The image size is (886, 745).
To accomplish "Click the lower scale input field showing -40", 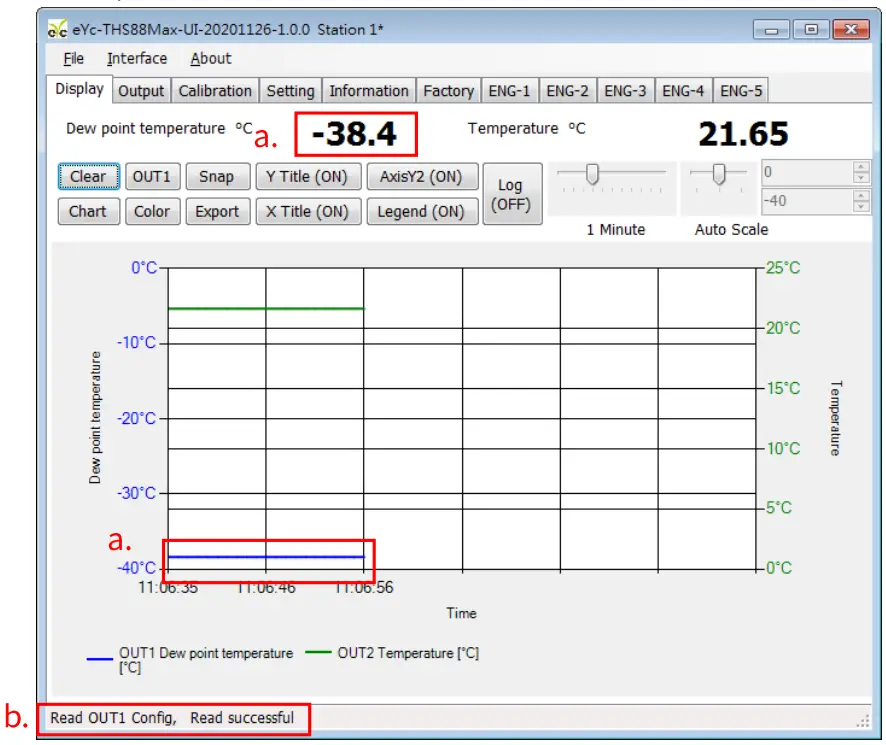I will click(x=805, y=202).
